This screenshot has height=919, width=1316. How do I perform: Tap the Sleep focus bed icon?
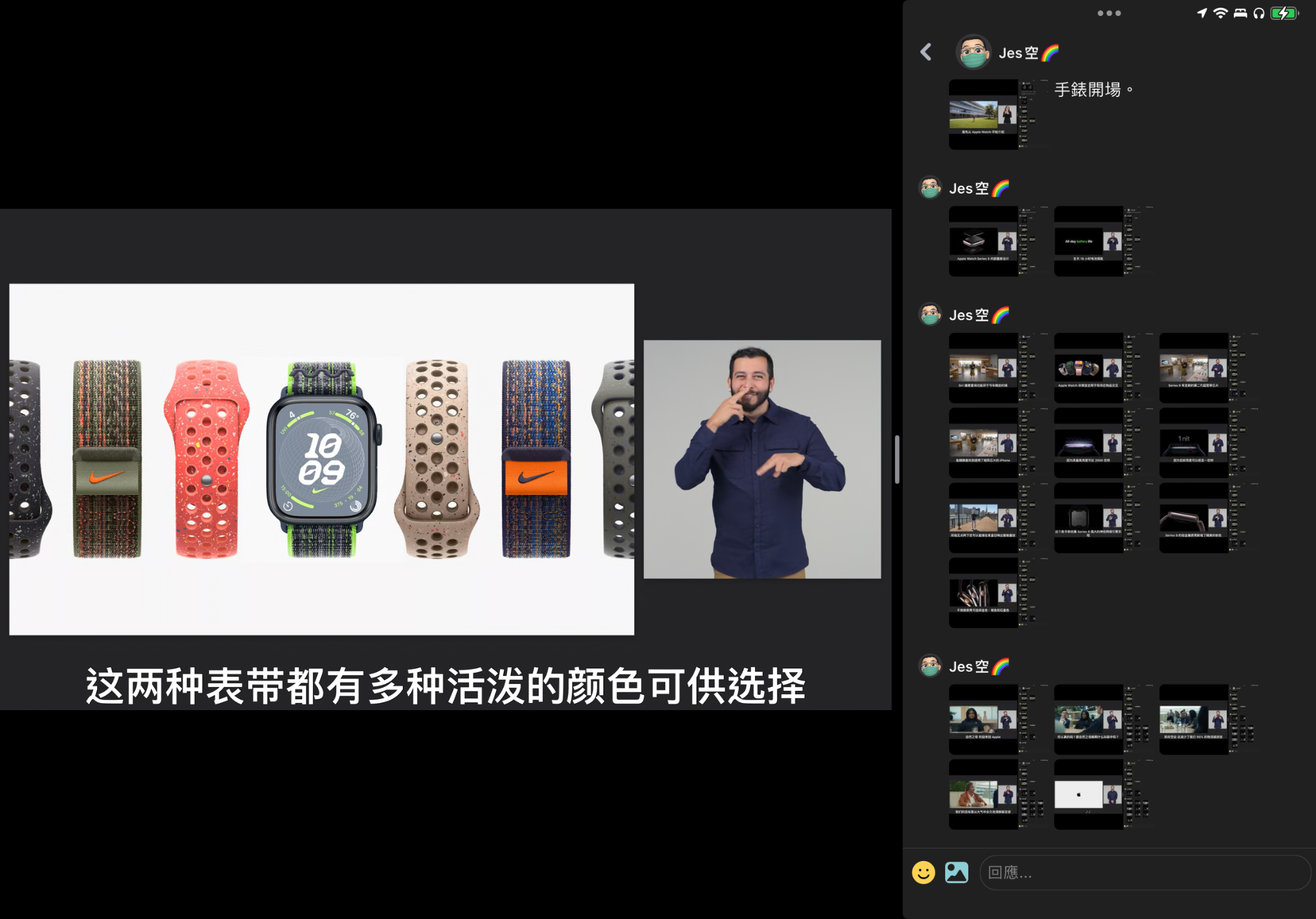[x=1240, y=13]
